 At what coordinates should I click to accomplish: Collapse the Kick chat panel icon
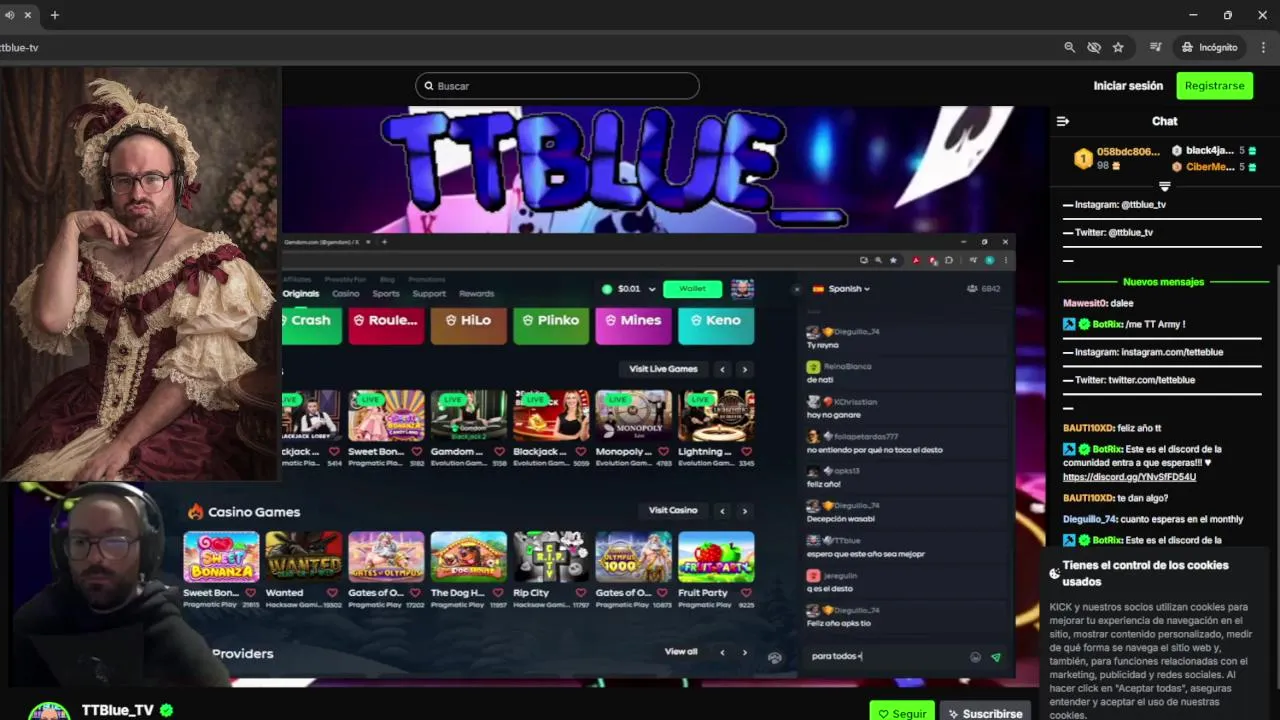point(1063,121)
